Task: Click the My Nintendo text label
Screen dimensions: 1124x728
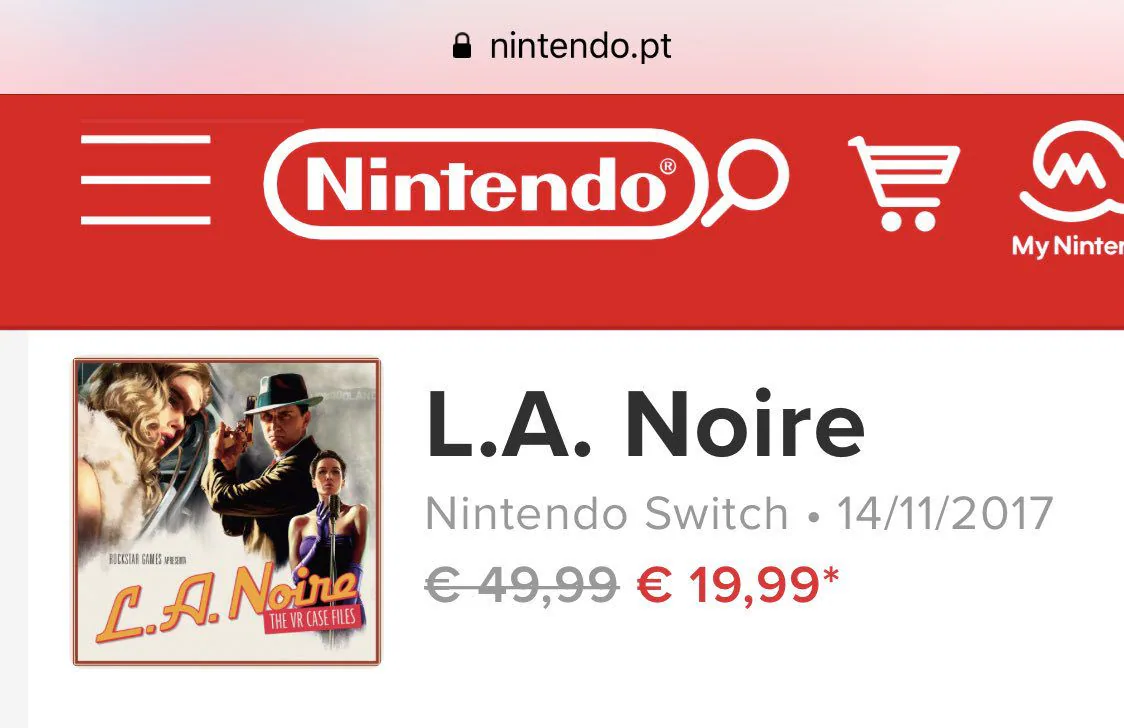Action: pos(1067,246)
